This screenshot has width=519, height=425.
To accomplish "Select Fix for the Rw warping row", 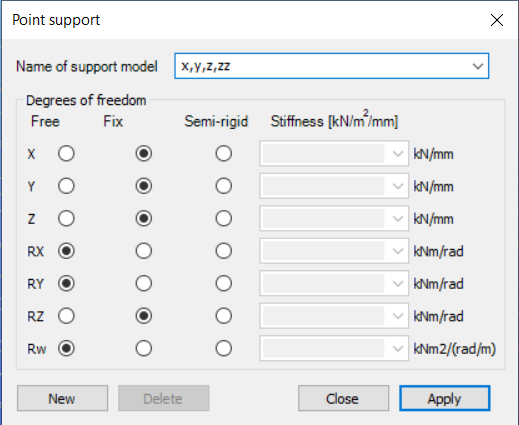I will [144, 349].
